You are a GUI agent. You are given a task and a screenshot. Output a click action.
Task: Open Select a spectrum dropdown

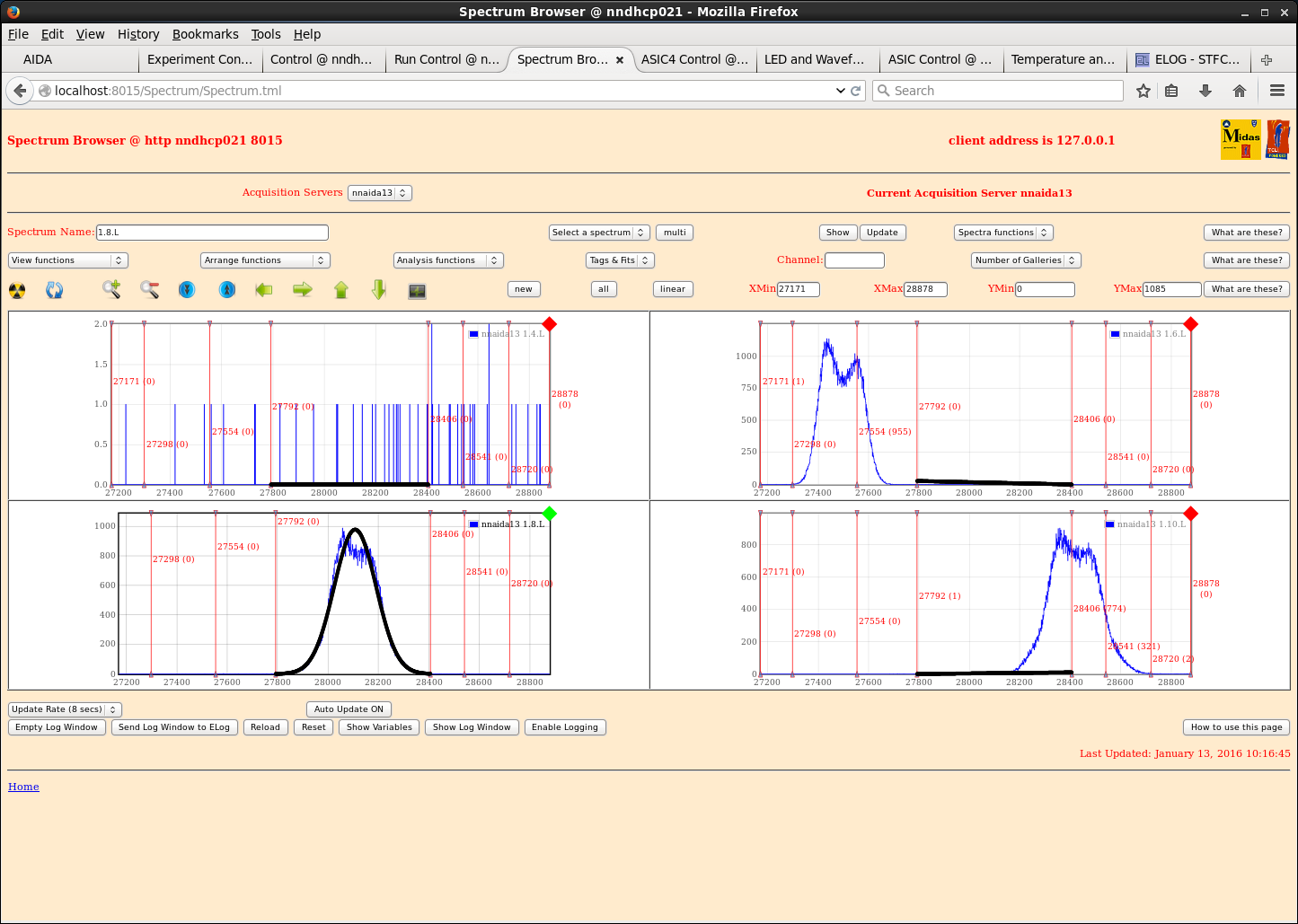599,233
